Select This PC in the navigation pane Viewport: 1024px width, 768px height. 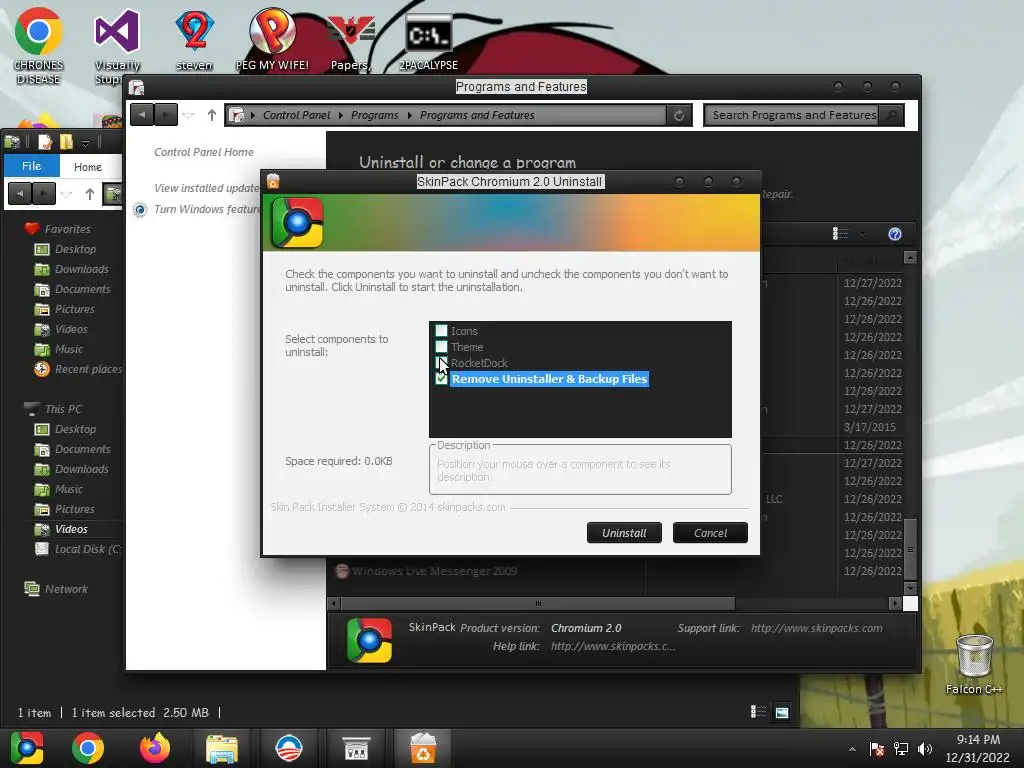[63, 409]
